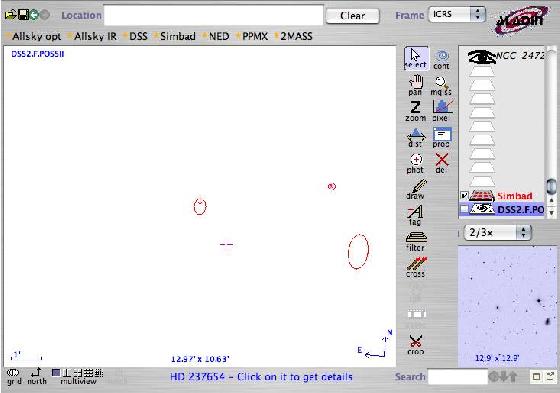Toggle the Simbad plane checkbox
Viewport: 560px width, 393px height.
pos(464,196)
